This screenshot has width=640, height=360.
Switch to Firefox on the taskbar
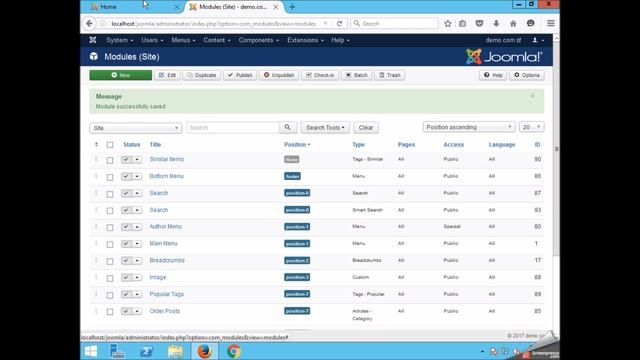point(204,351)
